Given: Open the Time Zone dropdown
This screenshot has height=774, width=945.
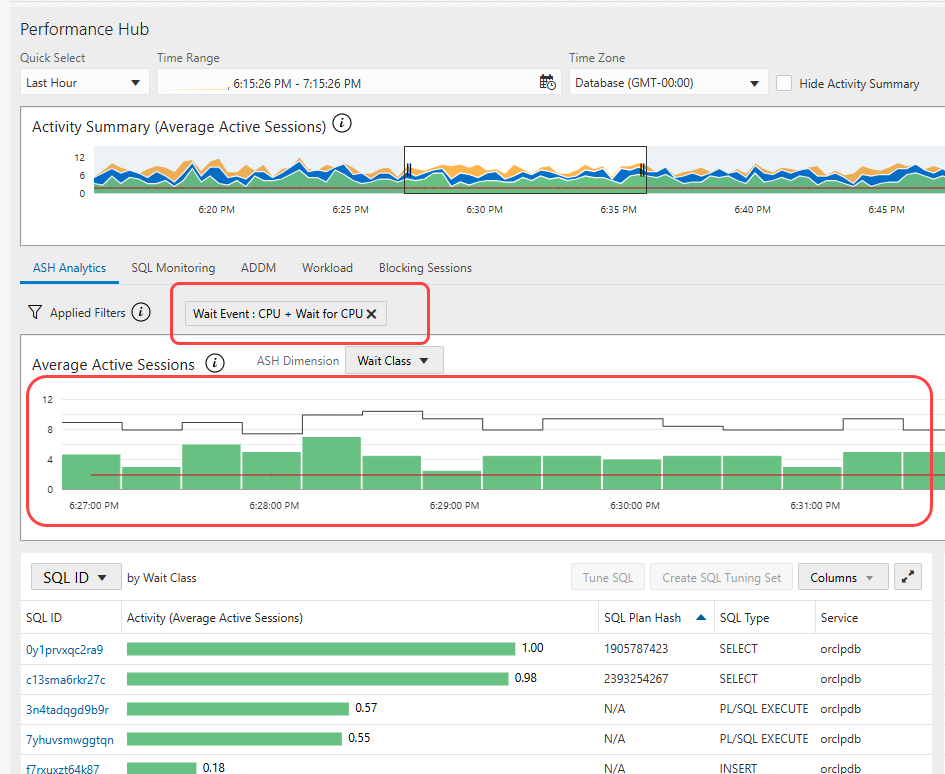Looking at the screenshot, I should tap(668, 83).
